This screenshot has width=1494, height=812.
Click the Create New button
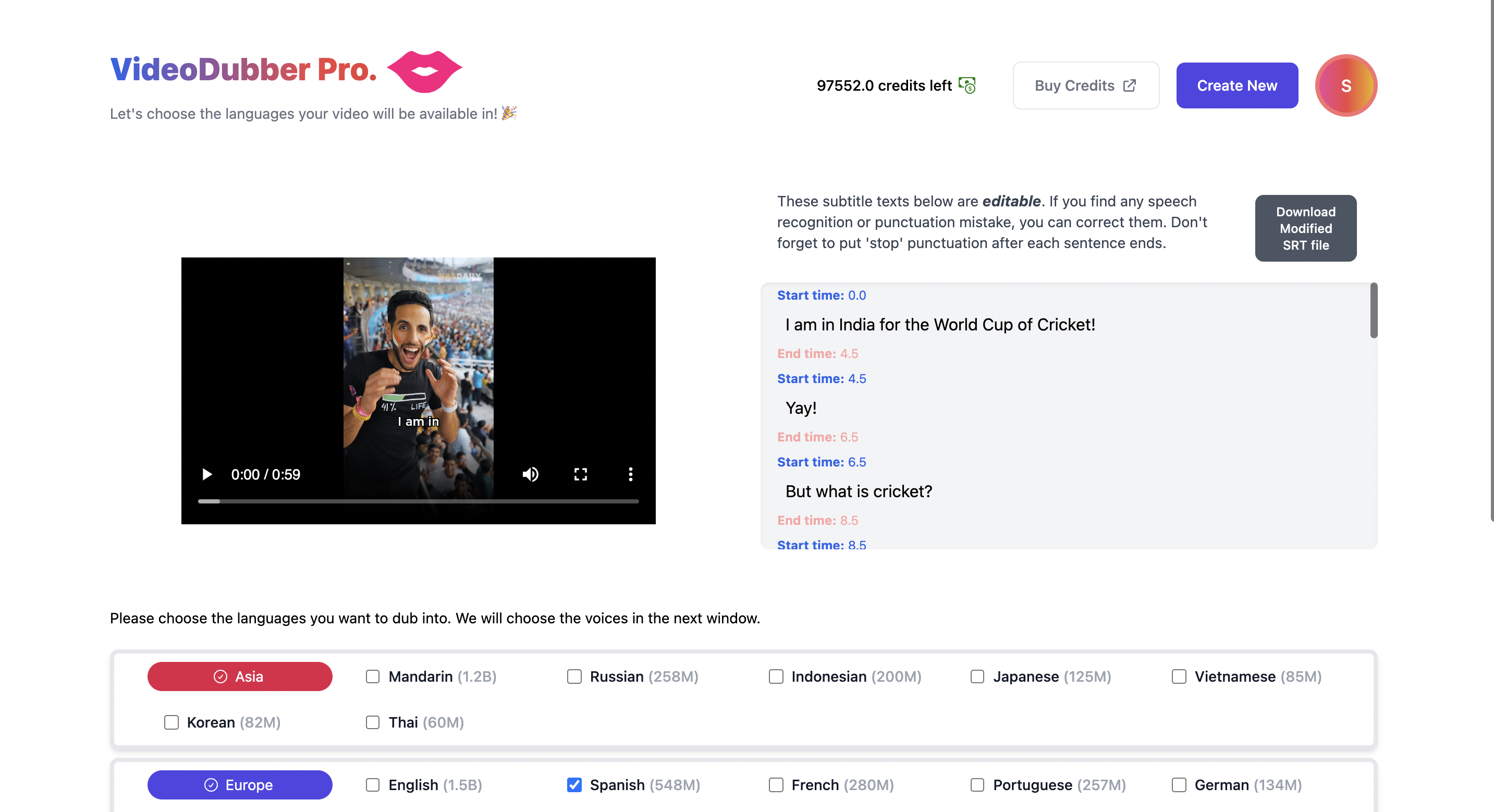coord(1236,85)
